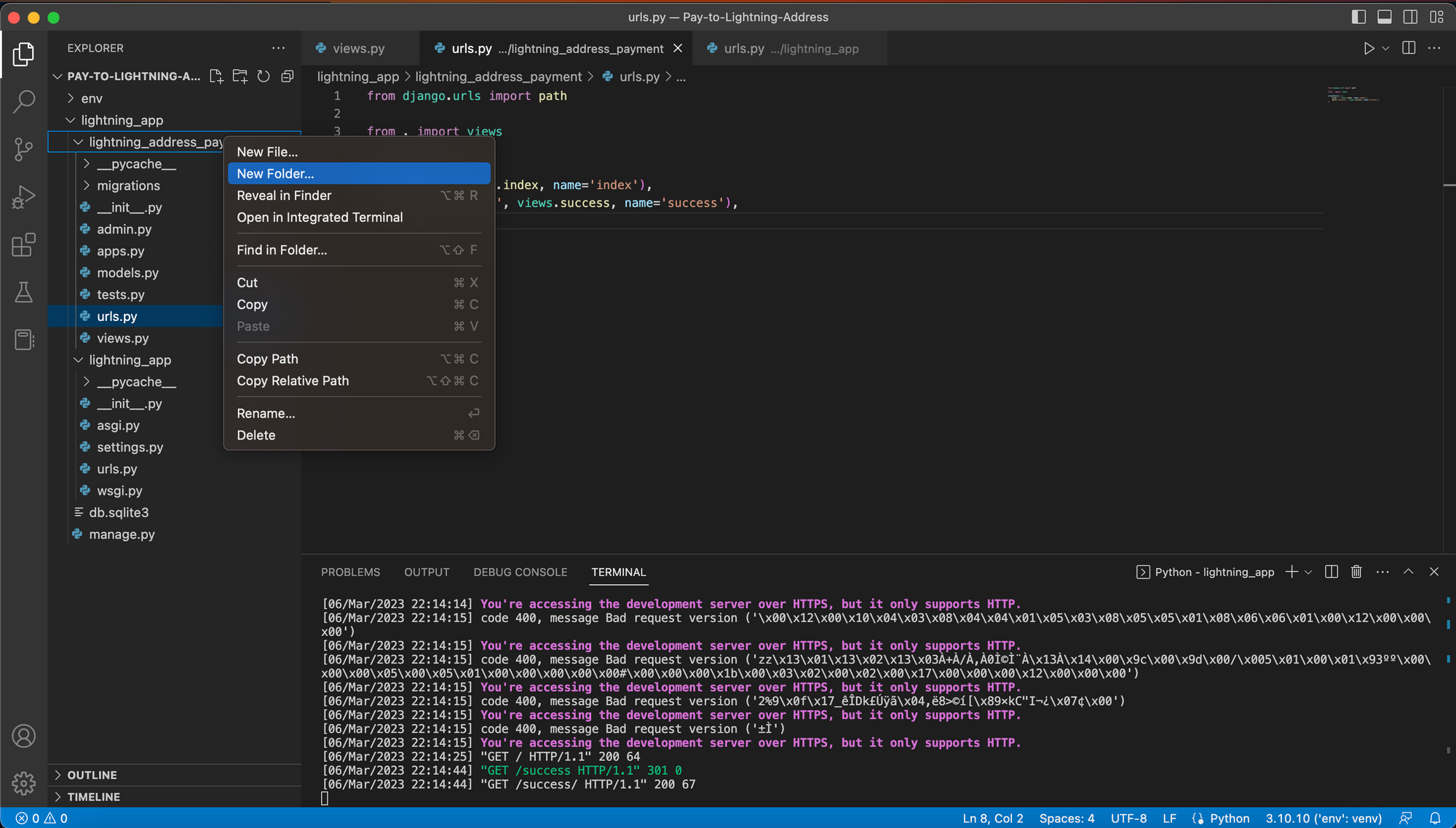This screenshot has width=1456, height=828.
Task: Run the Python file with play button
Action: click(x=1369, y=48)
